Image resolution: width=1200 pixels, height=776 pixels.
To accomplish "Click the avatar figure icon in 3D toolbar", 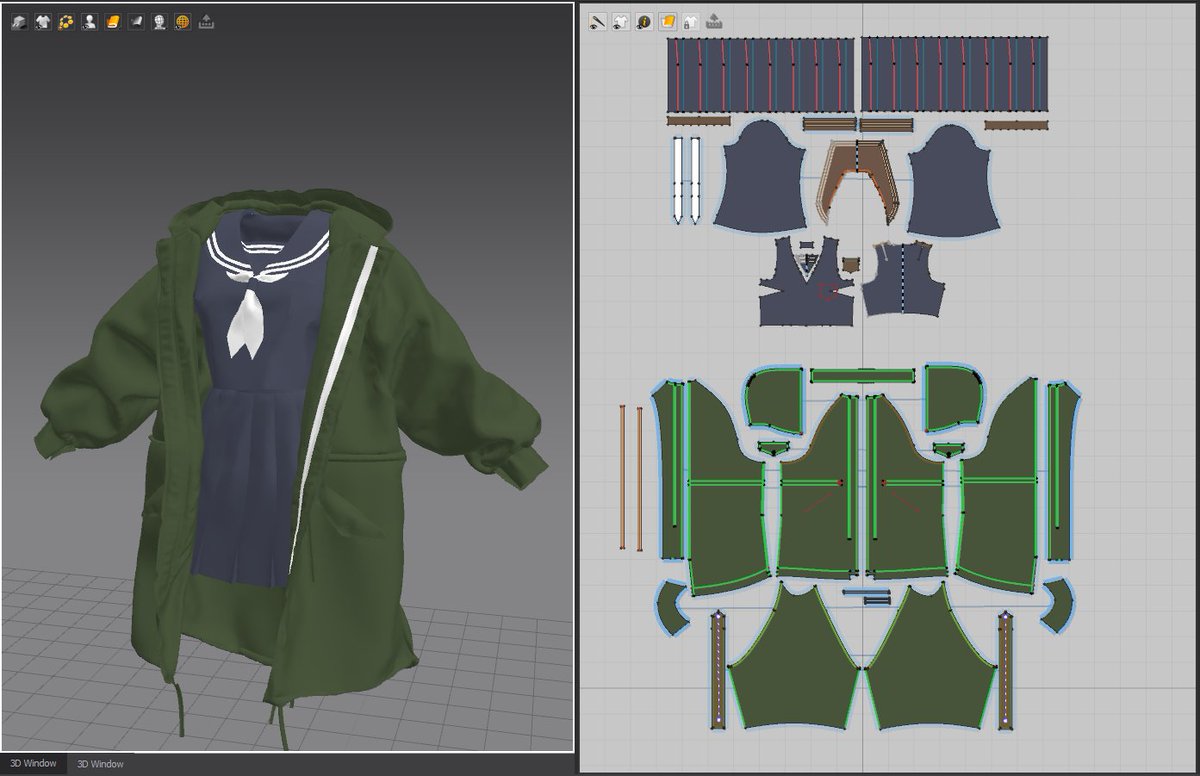I will coord(89,21).
